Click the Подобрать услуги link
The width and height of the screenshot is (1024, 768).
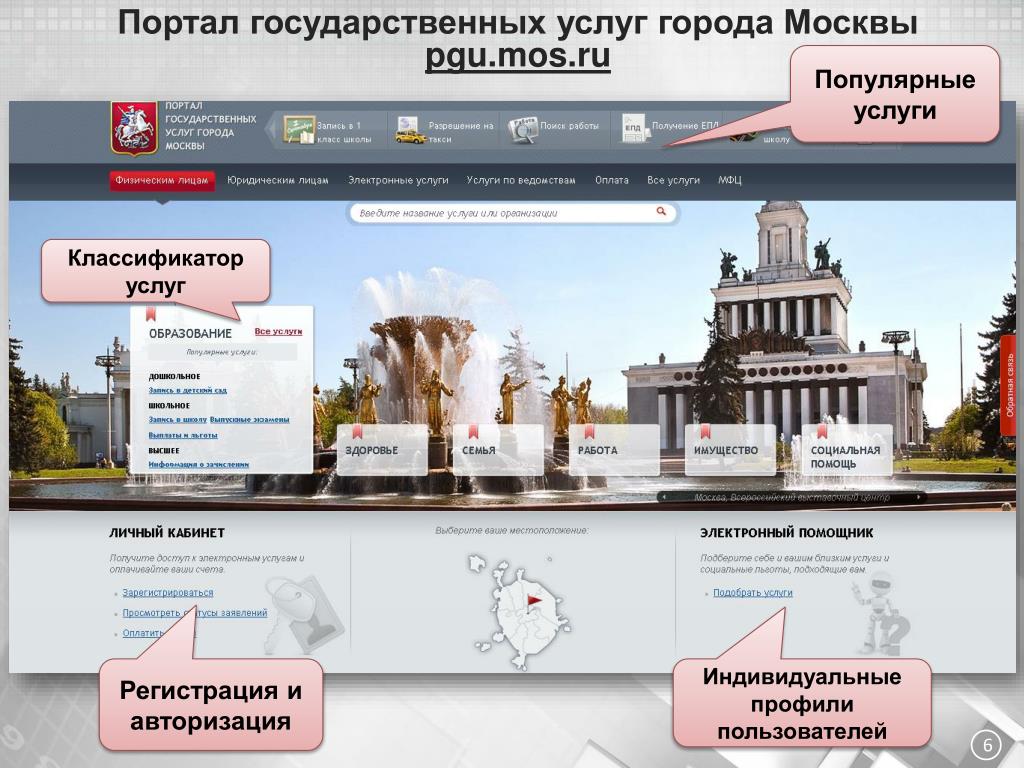point(752,593)
